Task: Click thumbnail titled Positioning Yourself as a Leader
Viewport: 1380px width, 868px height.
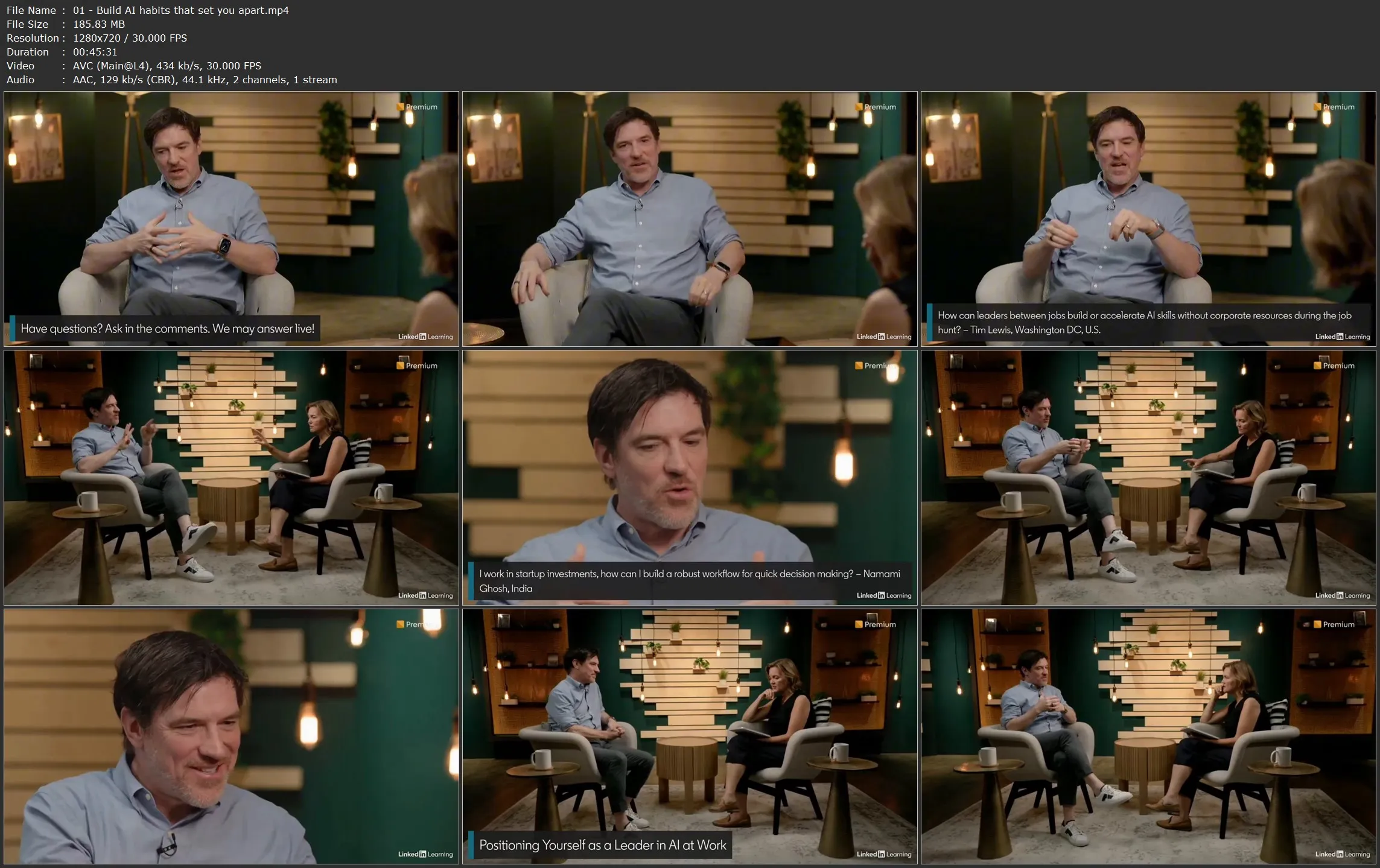Action: pyautogui.click(x=690, y=736)
